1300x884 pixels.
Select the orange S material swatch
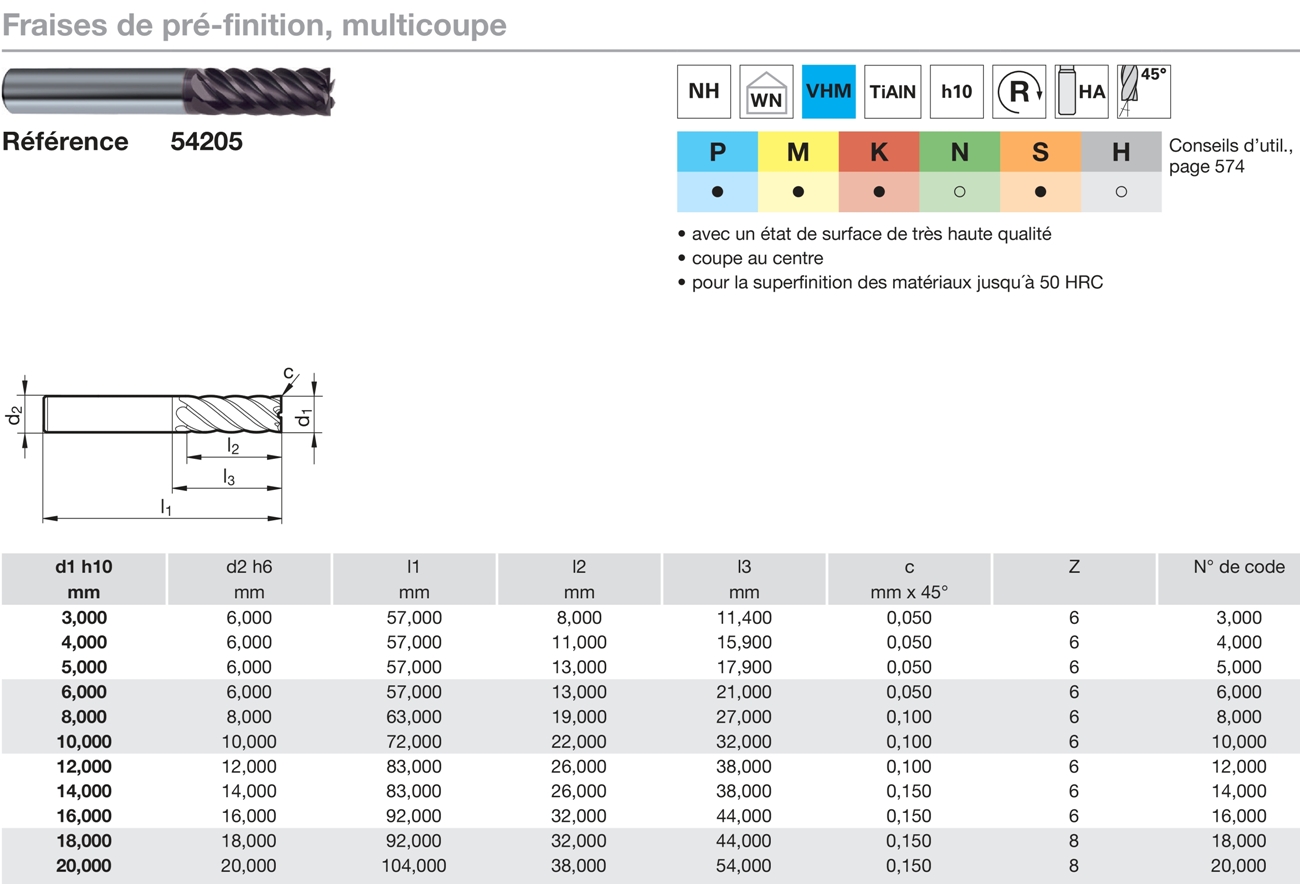(x=1041, y=152)
